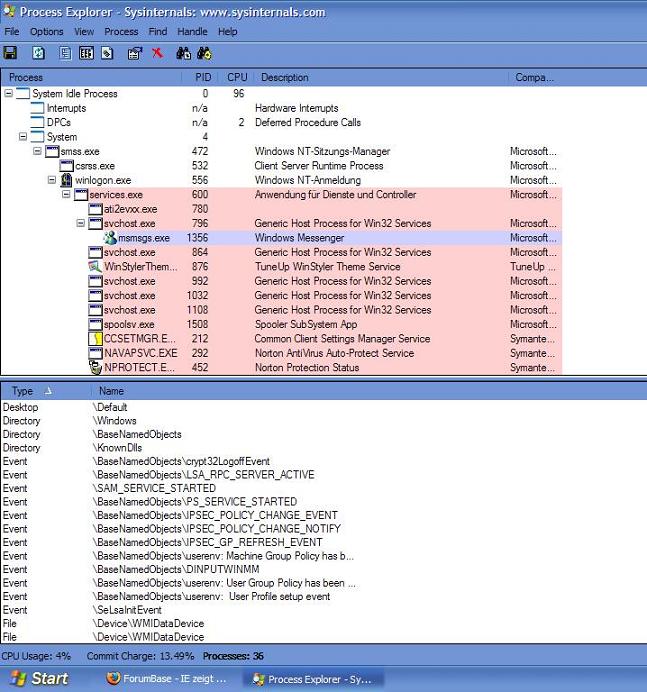Click the red Kill Process icon
The width and height of the screenshot is (647, 692).
[x=158, y=53]
